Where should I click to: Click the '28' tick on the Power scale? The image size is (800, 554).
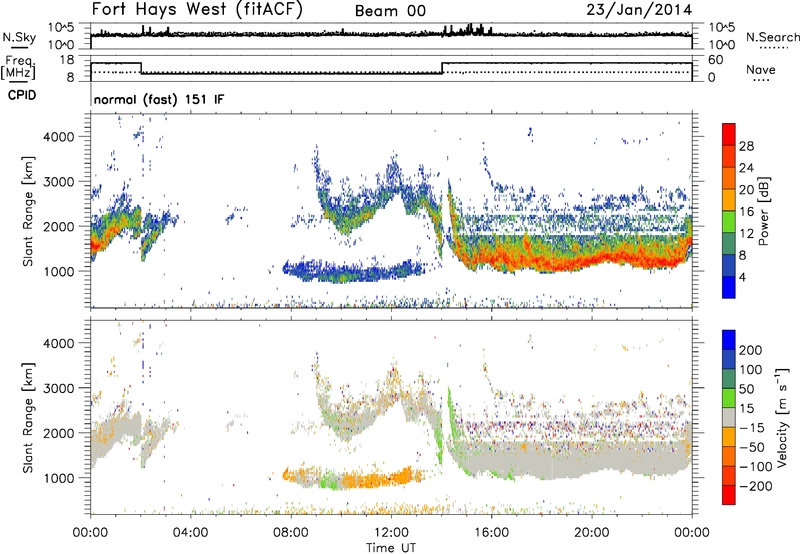746,146
